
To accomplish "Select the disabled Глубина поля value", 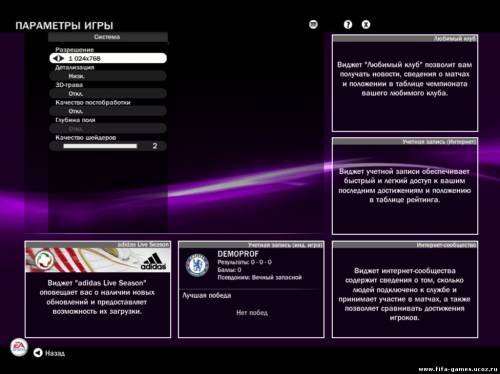I will 108,128.
